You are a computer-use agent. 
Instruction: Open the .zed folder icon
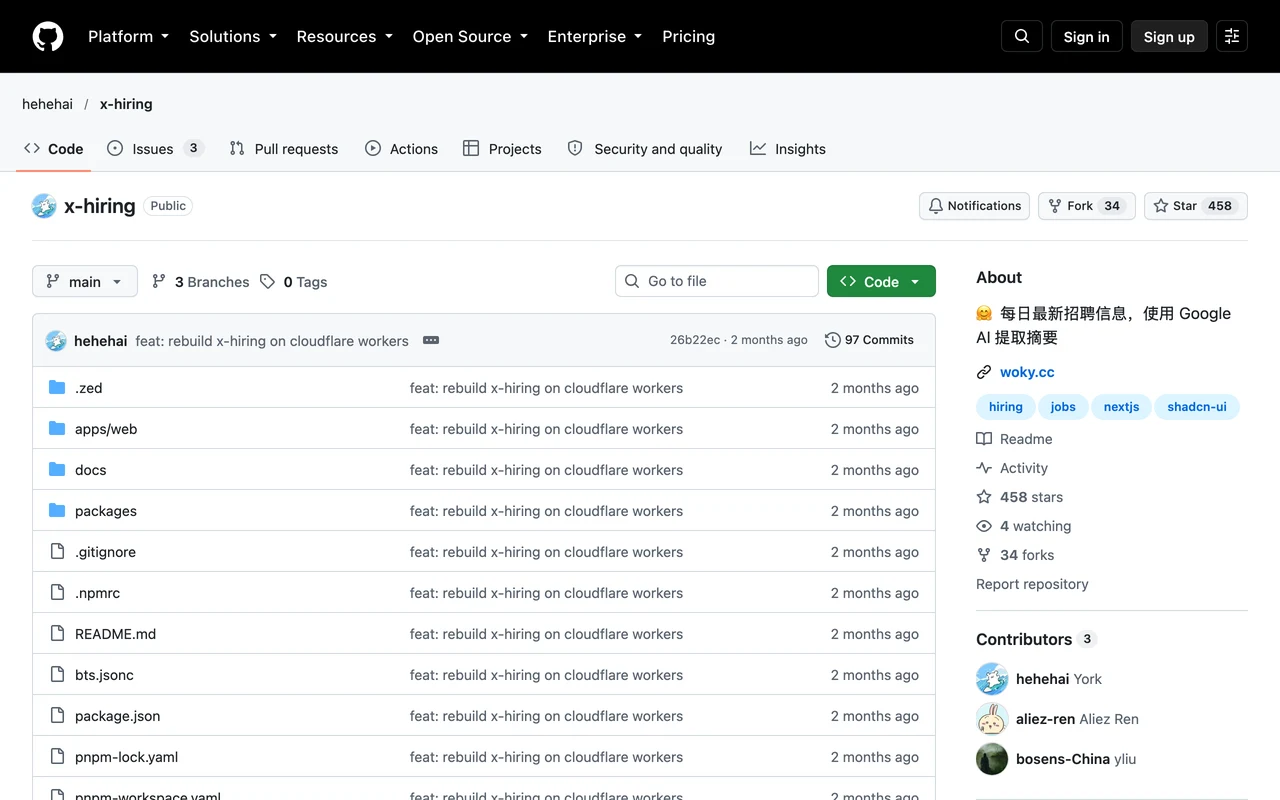[x=57, y=388]
